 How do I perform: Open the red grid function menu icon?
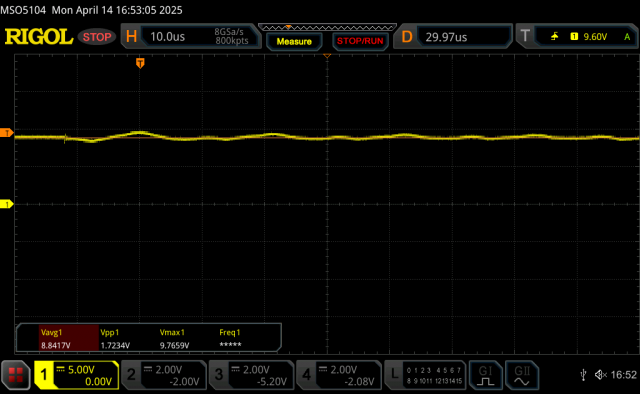tap(16, 375)
